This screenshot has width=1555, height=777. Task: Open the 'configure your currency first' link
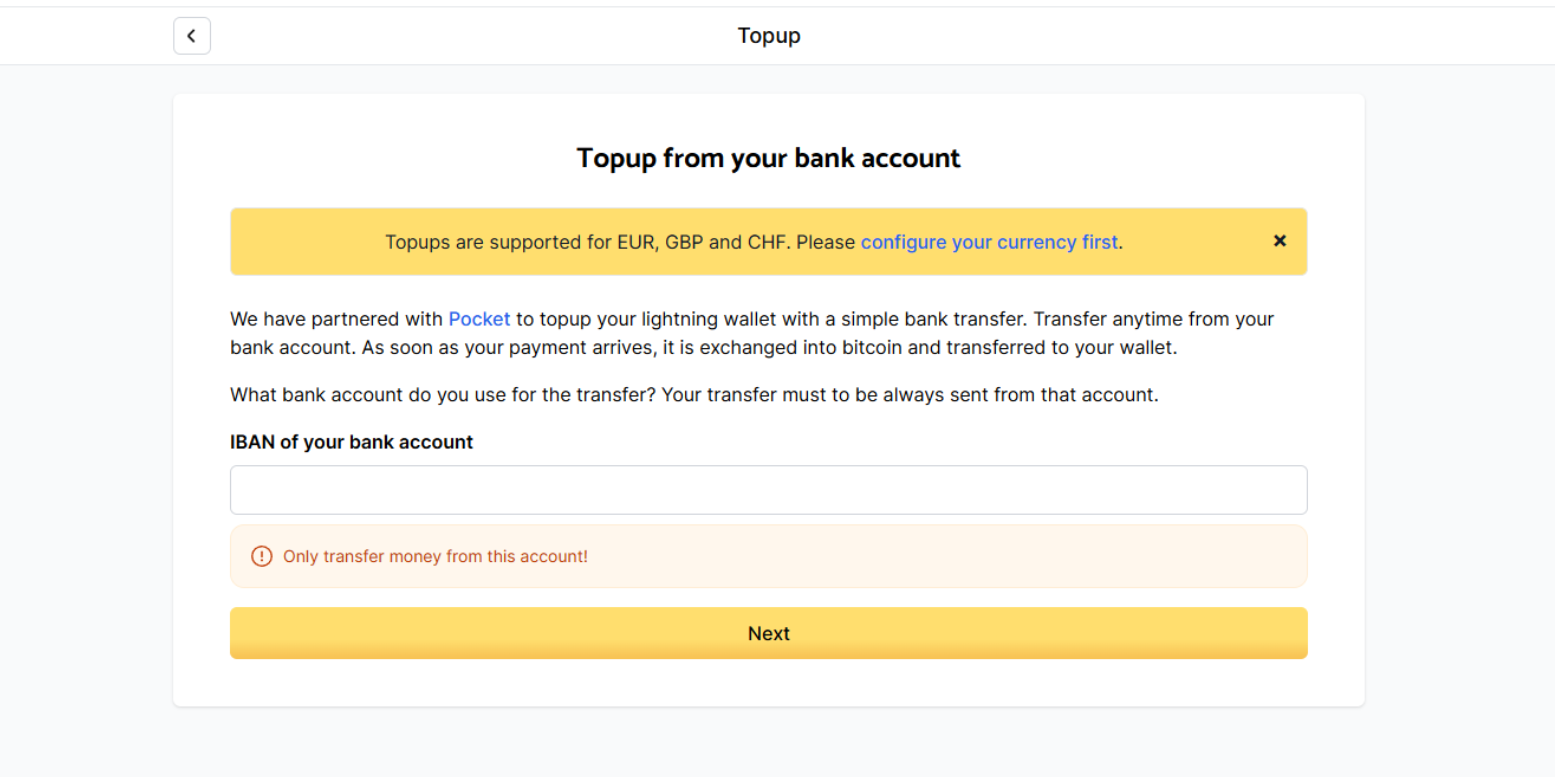989,242
